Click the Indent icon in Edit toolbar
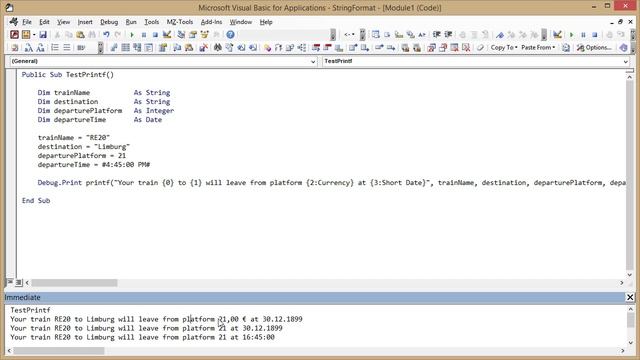640x360 pixels. 437,35
